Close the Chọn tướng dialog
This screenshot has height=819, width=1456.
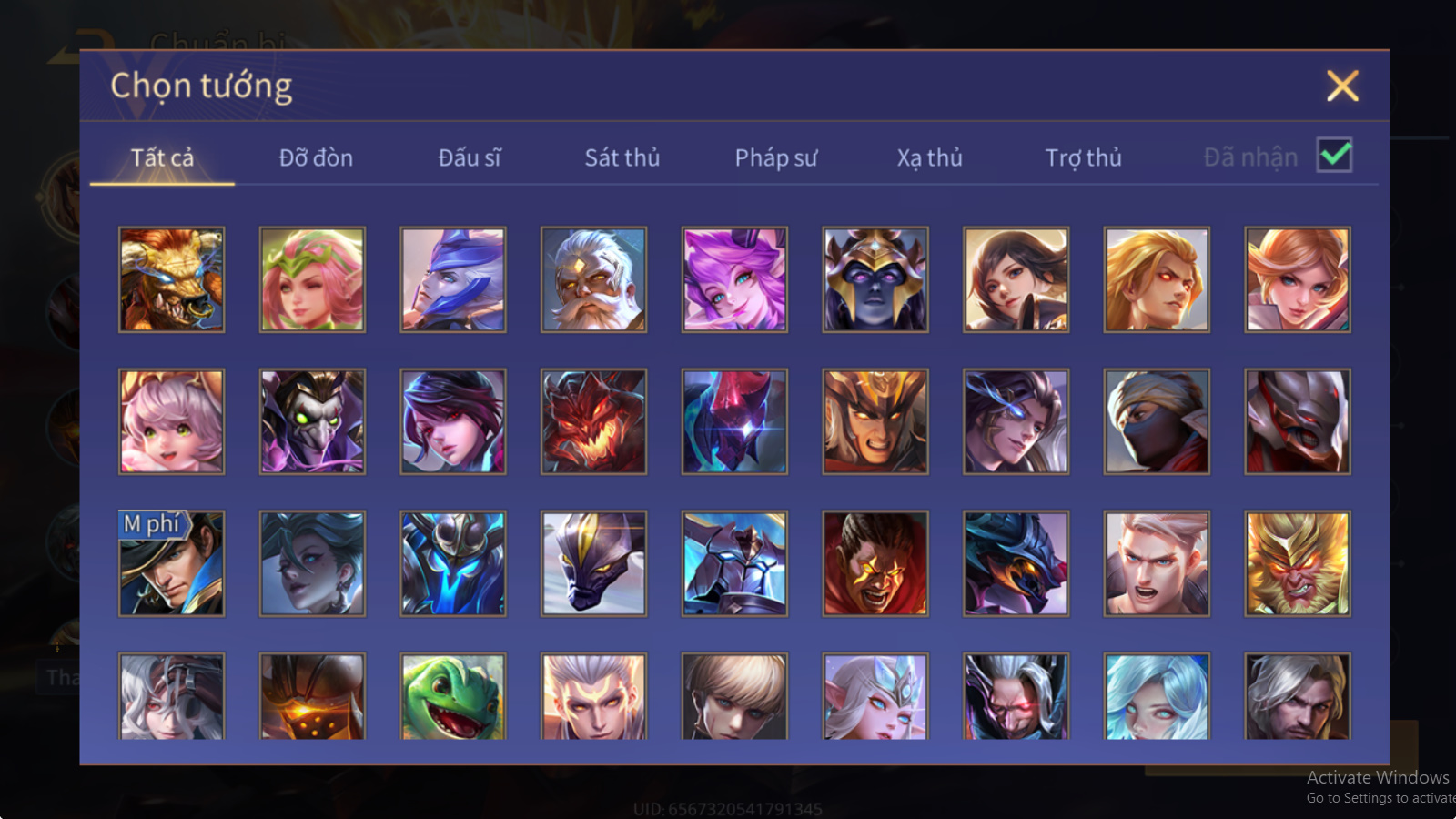[1342, 86]
